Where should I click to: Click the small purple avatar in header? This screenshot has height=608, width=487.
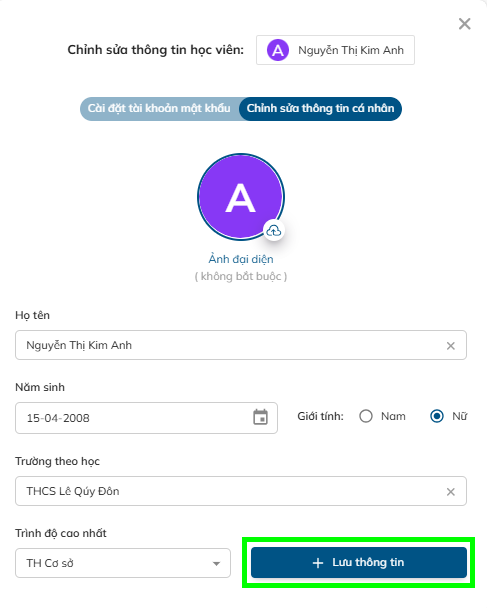point(278,50)
